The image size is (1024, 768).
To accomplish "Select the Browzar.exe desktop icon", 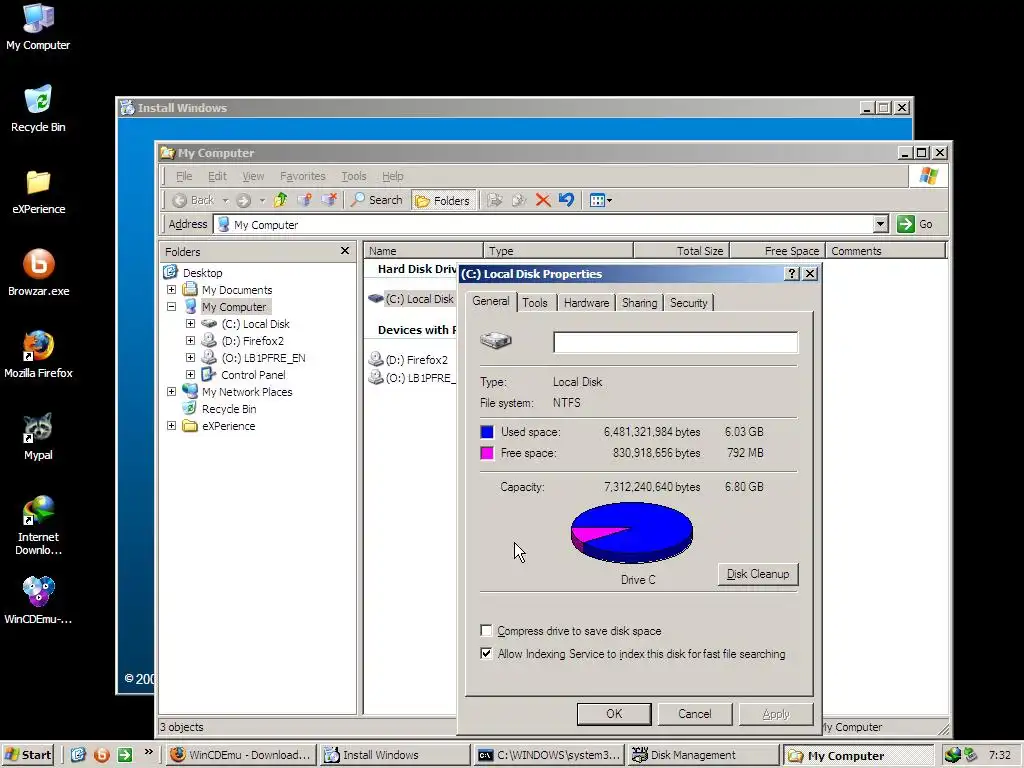I will click(x=38, y=272).
